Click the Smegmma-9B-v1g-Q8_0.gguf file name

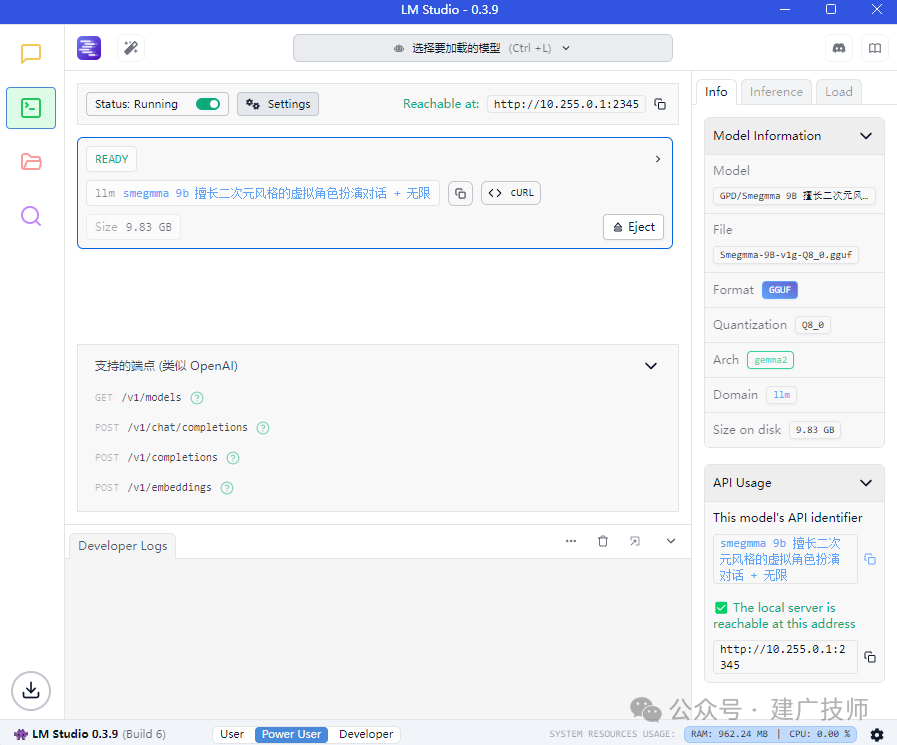pyautogui.click(x=786, y=255)
